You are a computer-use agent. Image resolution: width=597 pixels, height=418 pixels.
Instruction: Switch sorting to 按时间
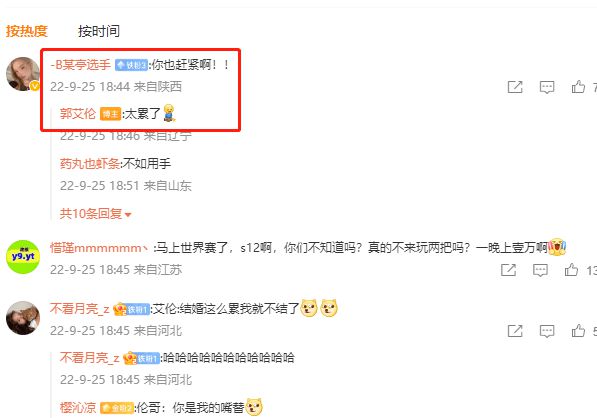[99, 31]
